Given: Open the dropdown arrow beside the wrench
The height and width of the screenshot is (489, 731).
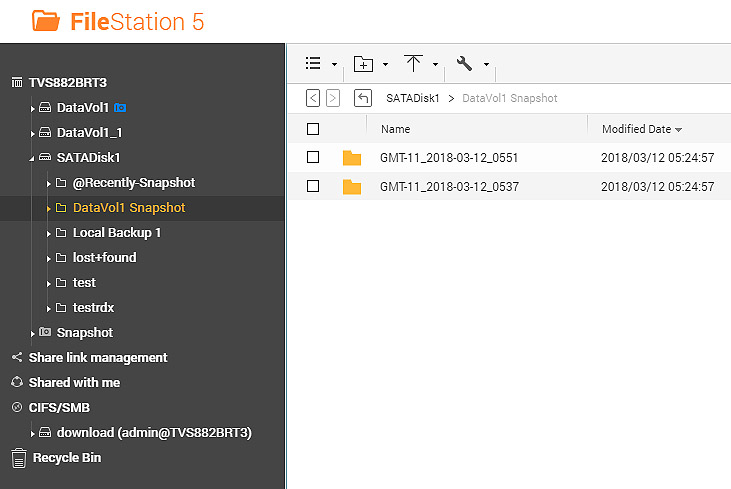Looking at the screenshot, I should [486, 65].
